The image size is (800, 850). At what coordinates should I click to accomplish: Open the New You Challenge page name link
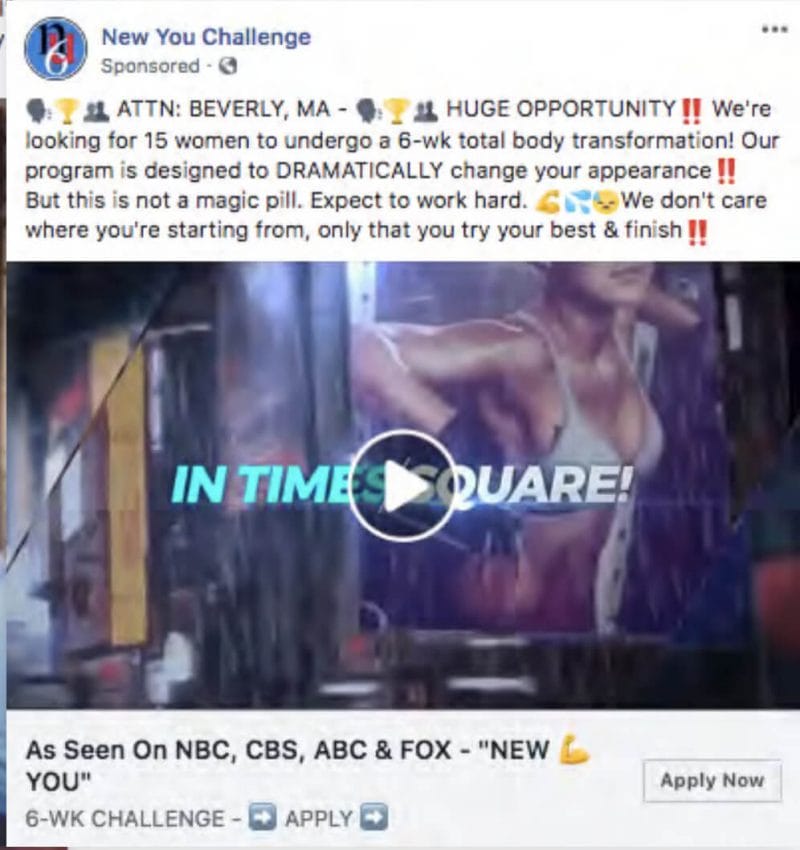click(207, 37)
